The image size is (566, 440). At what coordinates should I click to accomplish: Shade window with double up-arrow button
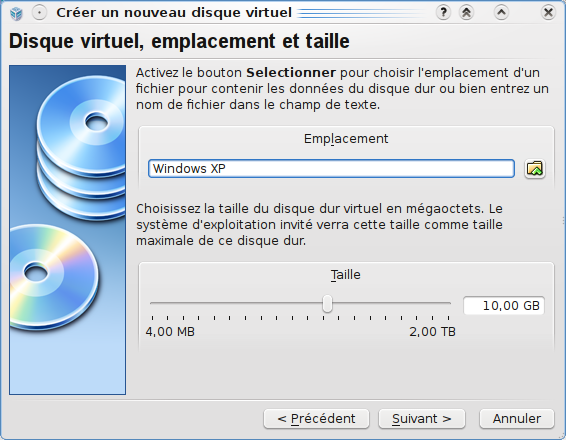[466, 13]
